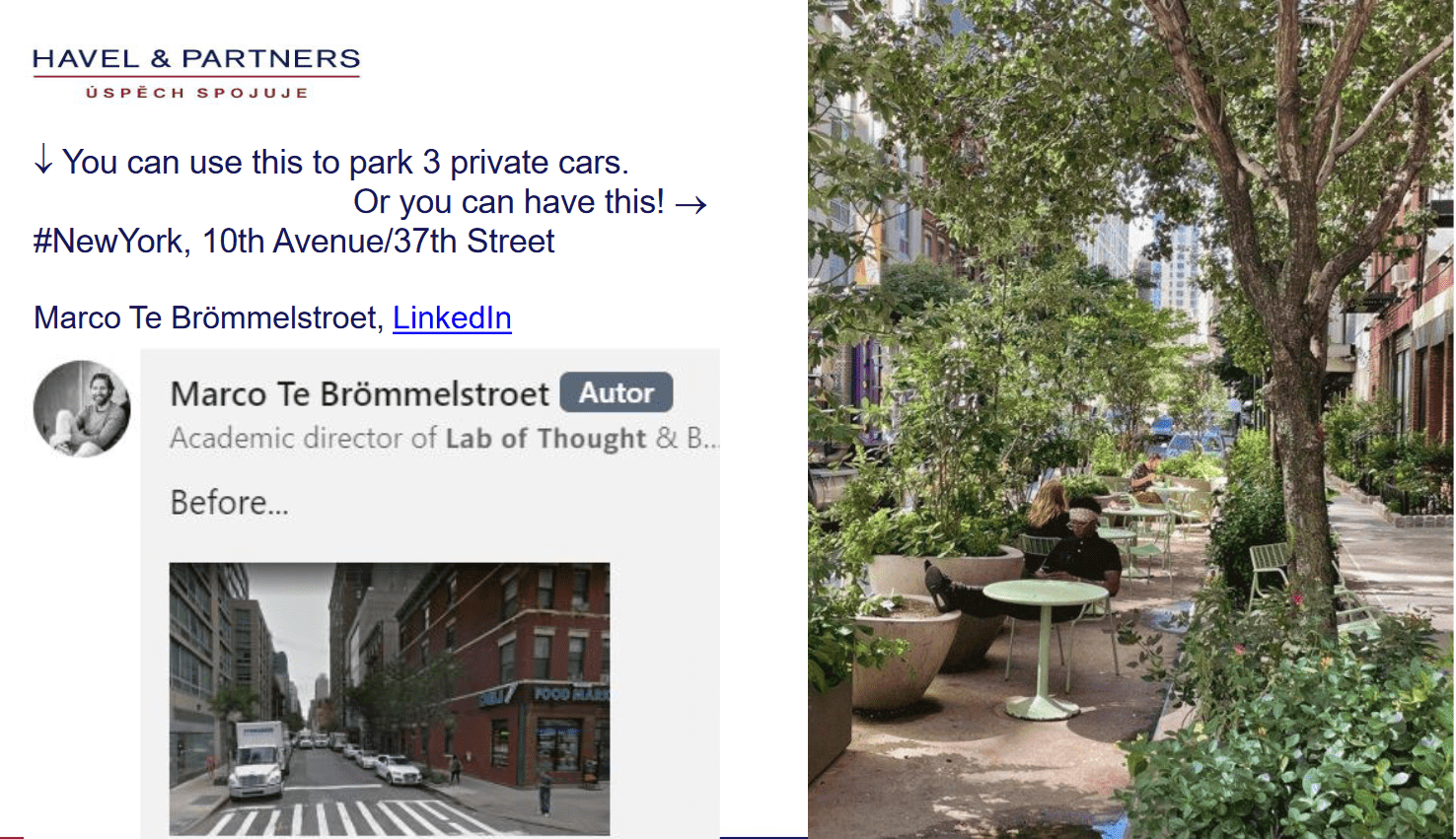Open the Before street photo thumbnail

[390, 699]
